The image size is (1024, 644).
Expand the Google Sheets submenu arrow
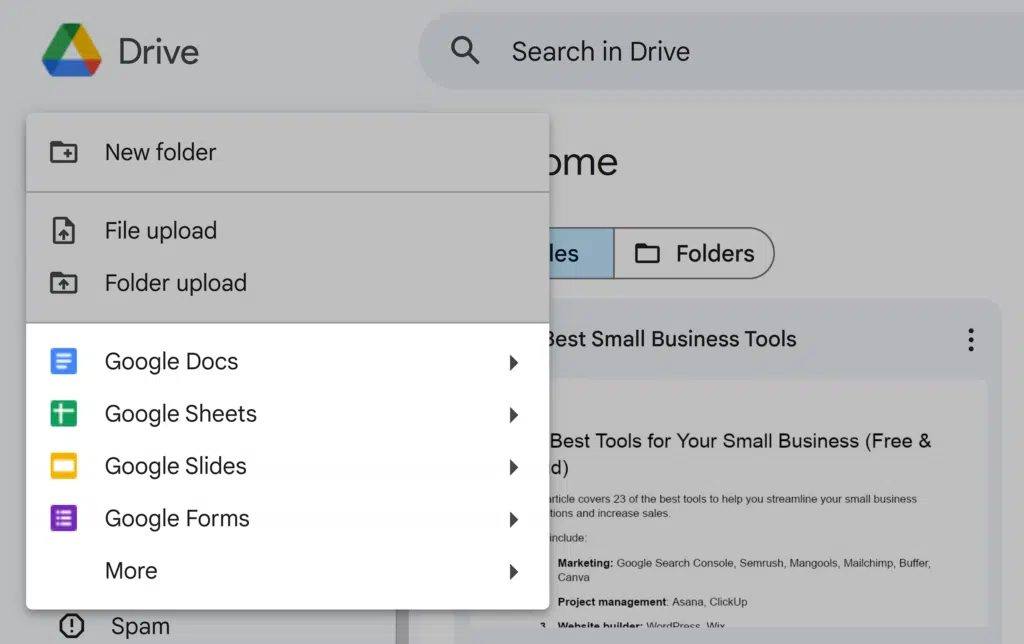pyautogui.click(x=513, y=414)
